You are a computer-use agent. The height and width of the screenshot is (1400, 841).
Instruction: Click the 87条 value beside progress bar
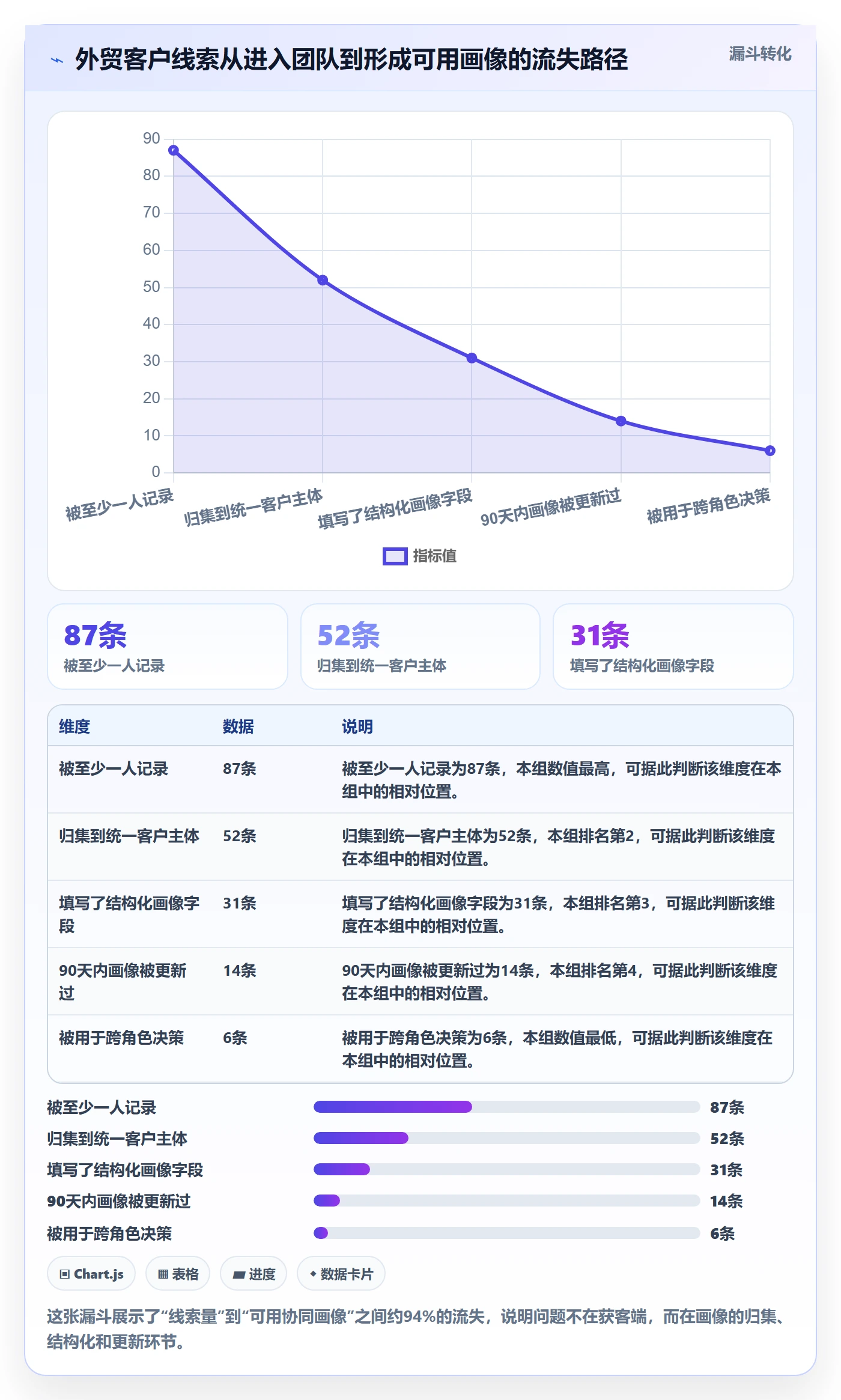[727, 1107]
